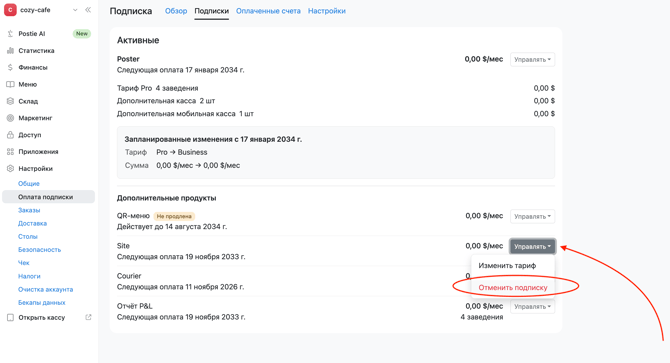Open the Обзор tab
The height and width of the screenshot is (363, 670).
coord(176,11)
